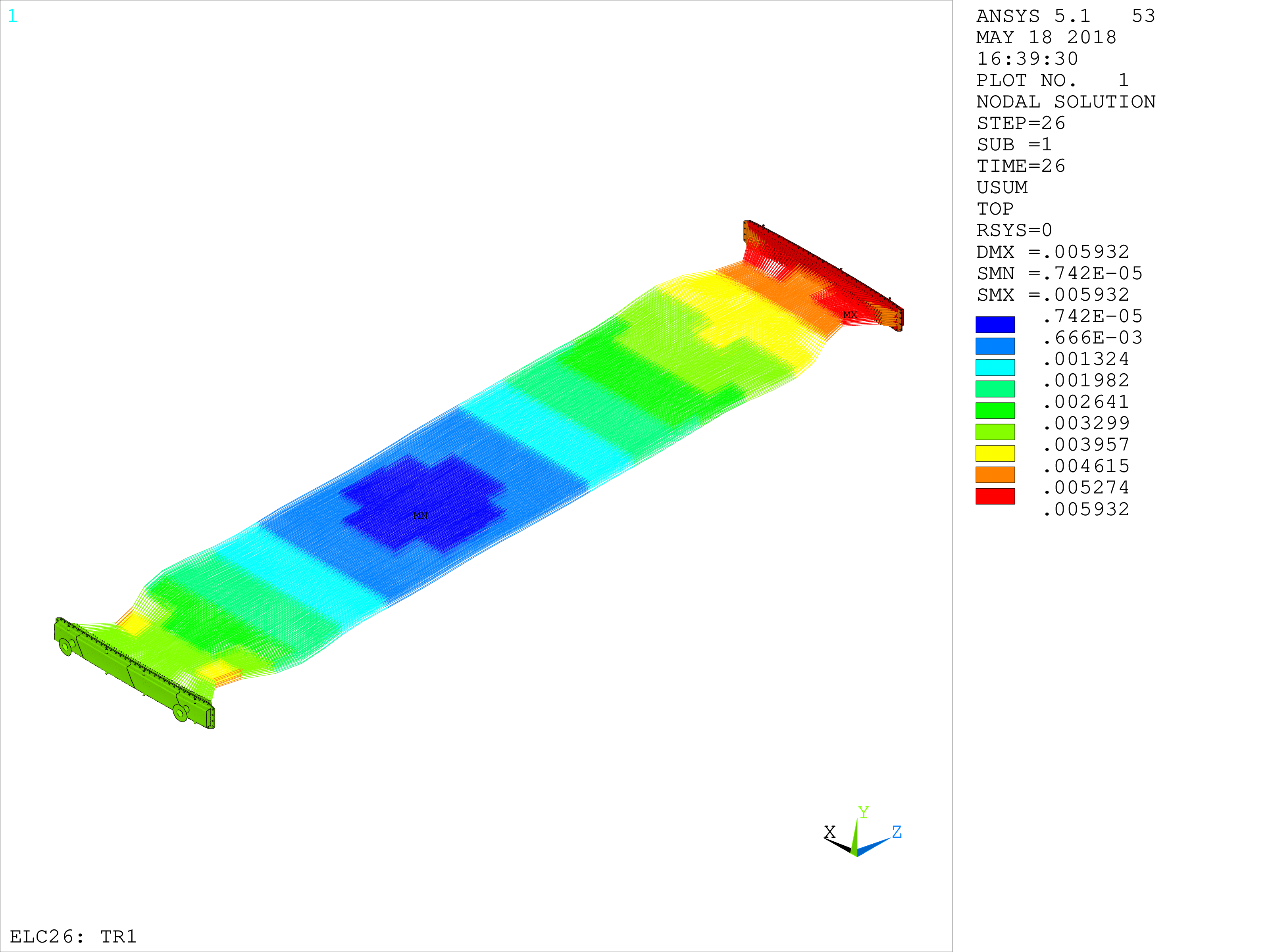Click the Z axis label of the triad
This screenshot has width=1270, height=952.
tap(897, 831)
